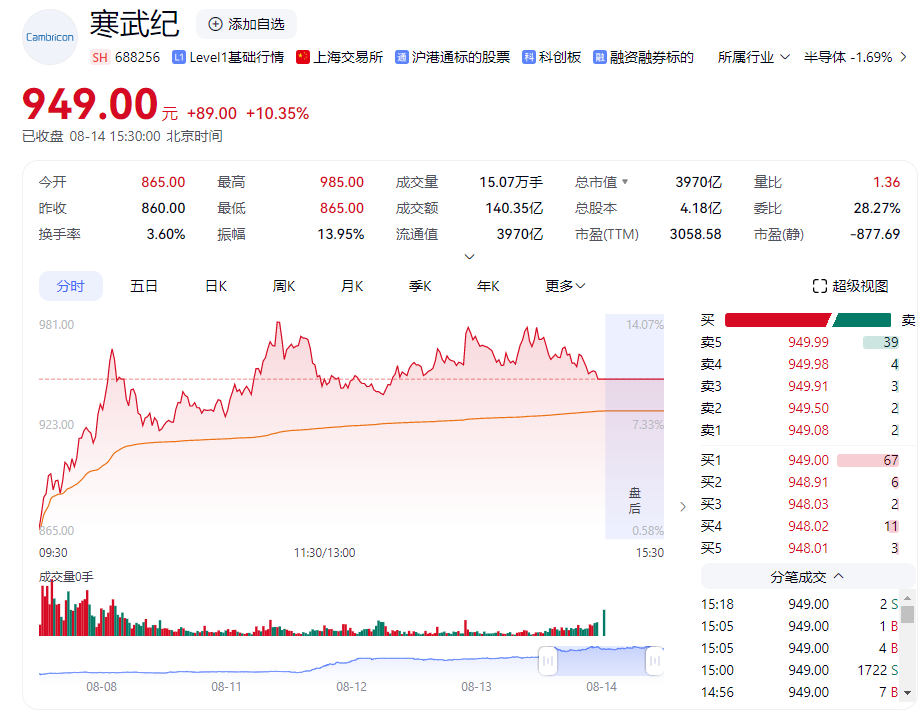The image size is (924, 715).
Task: Click the left handle of date range slider
Action: 547,661
